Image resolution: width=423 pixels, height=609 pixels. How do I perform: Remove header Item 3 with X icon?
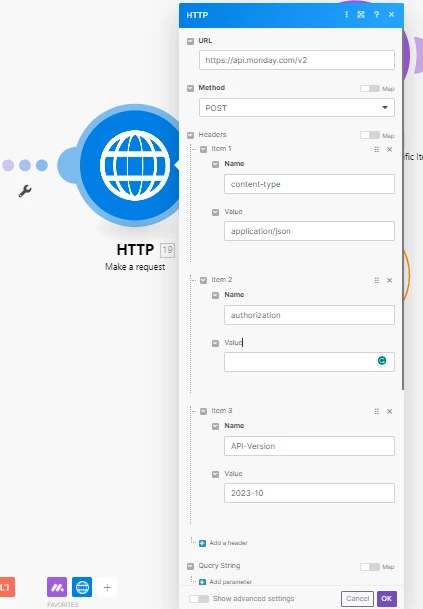point(390,411)
